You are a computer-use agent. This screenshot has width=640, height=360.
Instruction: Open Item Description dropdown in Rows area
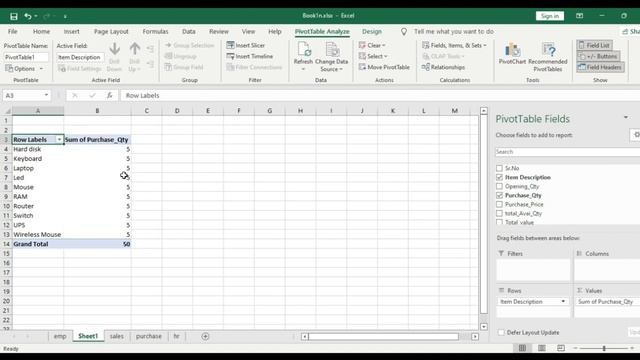(563, 302)
